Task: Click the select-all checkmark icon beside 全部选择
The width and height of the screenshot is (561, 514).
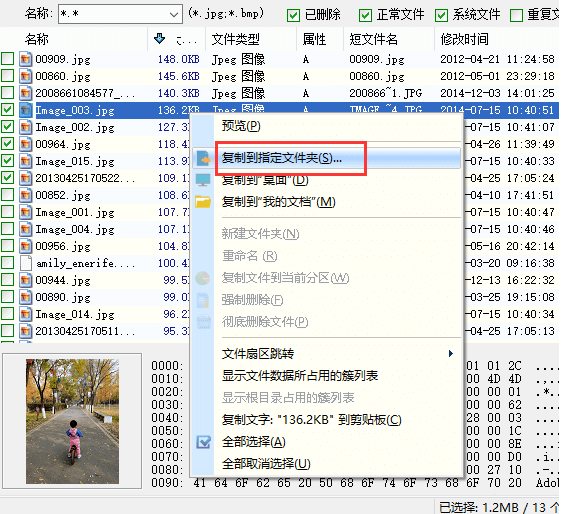Action: (203, 442)
